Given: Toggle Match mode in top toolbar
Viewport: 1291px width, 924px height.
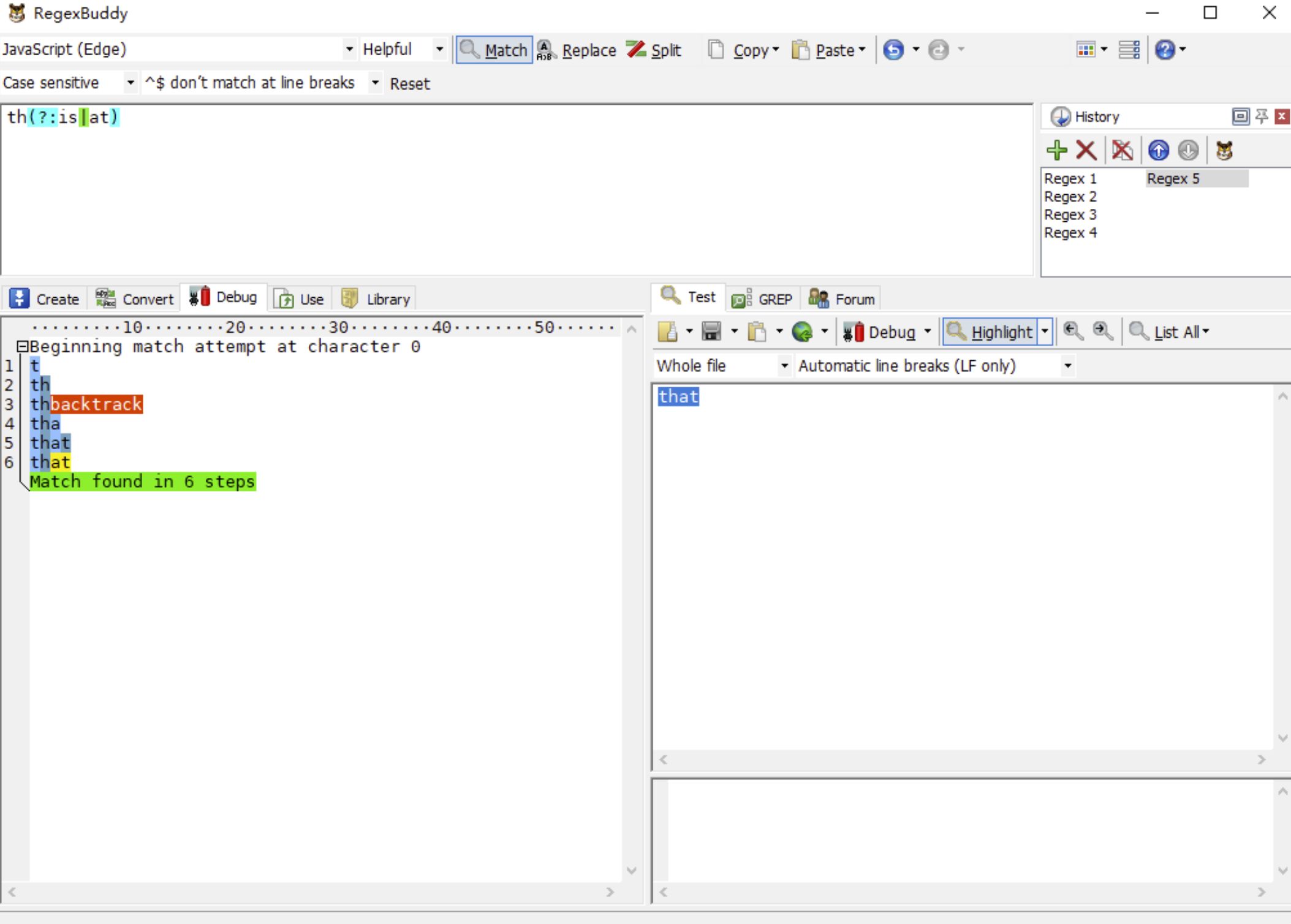Looking at the screenshot, I should [494, 50].
